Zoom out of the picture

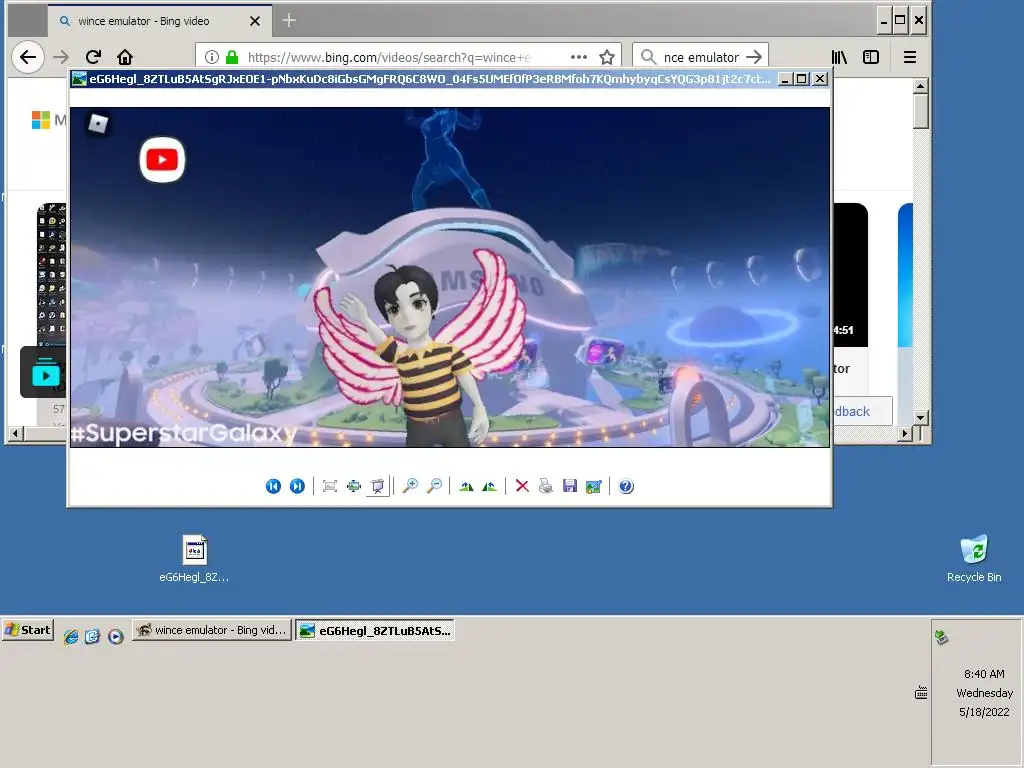pyautogui.click(x=434, y=486)
